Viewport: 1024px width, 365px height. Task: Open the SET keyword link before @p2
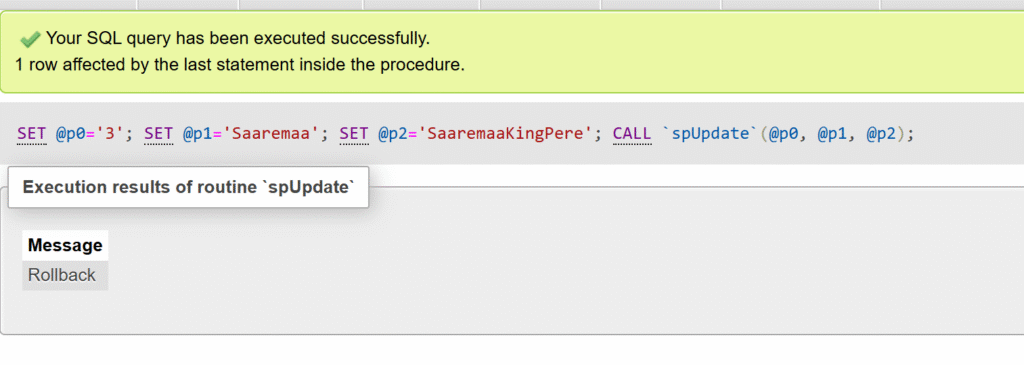point(354,134)
